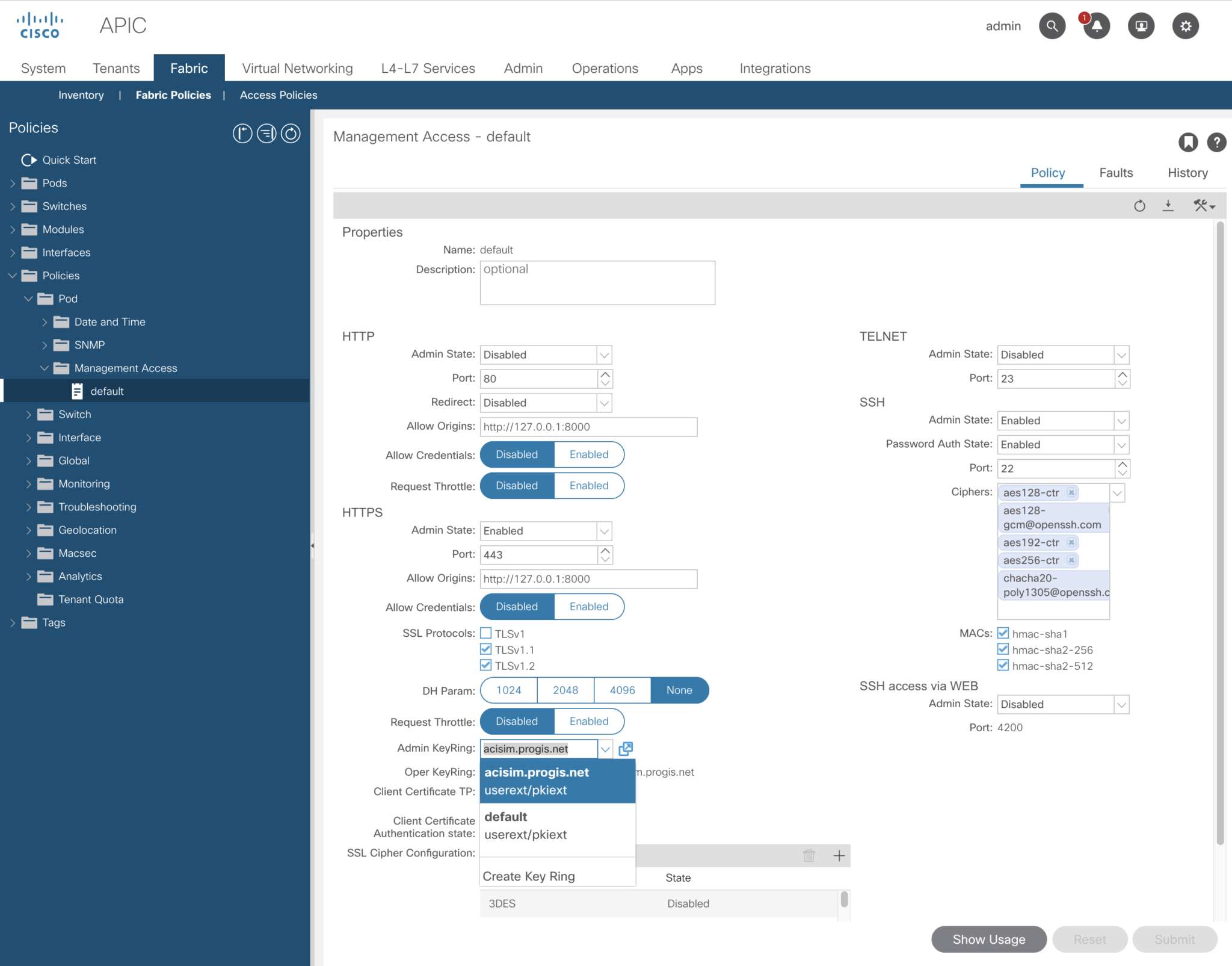Screen dimensions: 1232x966
Task: Click the Reset button
Action: 1089,939
